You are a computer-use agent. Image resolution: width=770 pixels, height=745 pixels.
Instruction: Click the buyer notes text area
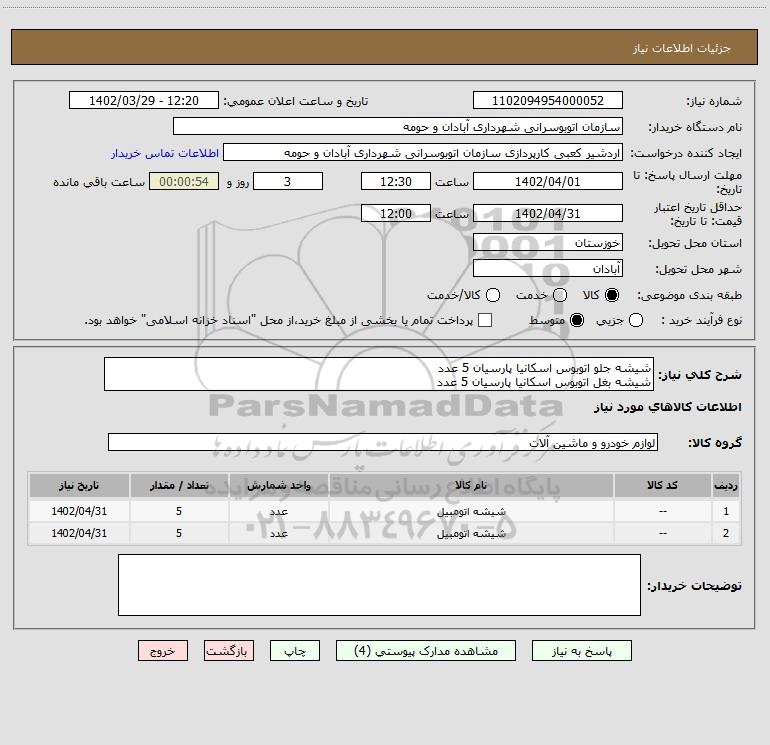coord(379,585)
